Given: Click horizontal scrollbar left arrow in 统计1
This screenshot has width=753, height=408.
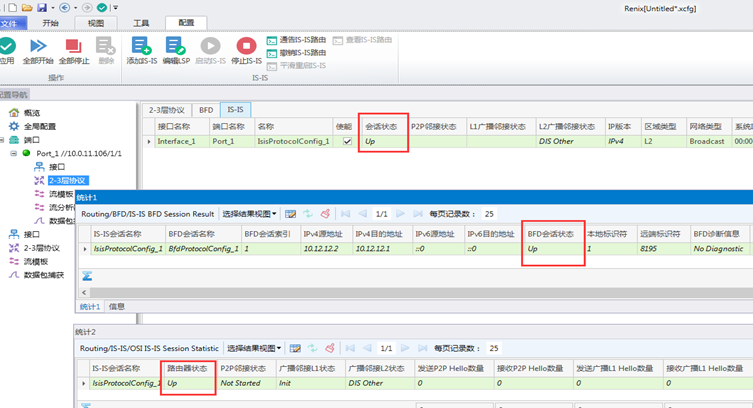Looking at the screenshot, I should [84, 292].
